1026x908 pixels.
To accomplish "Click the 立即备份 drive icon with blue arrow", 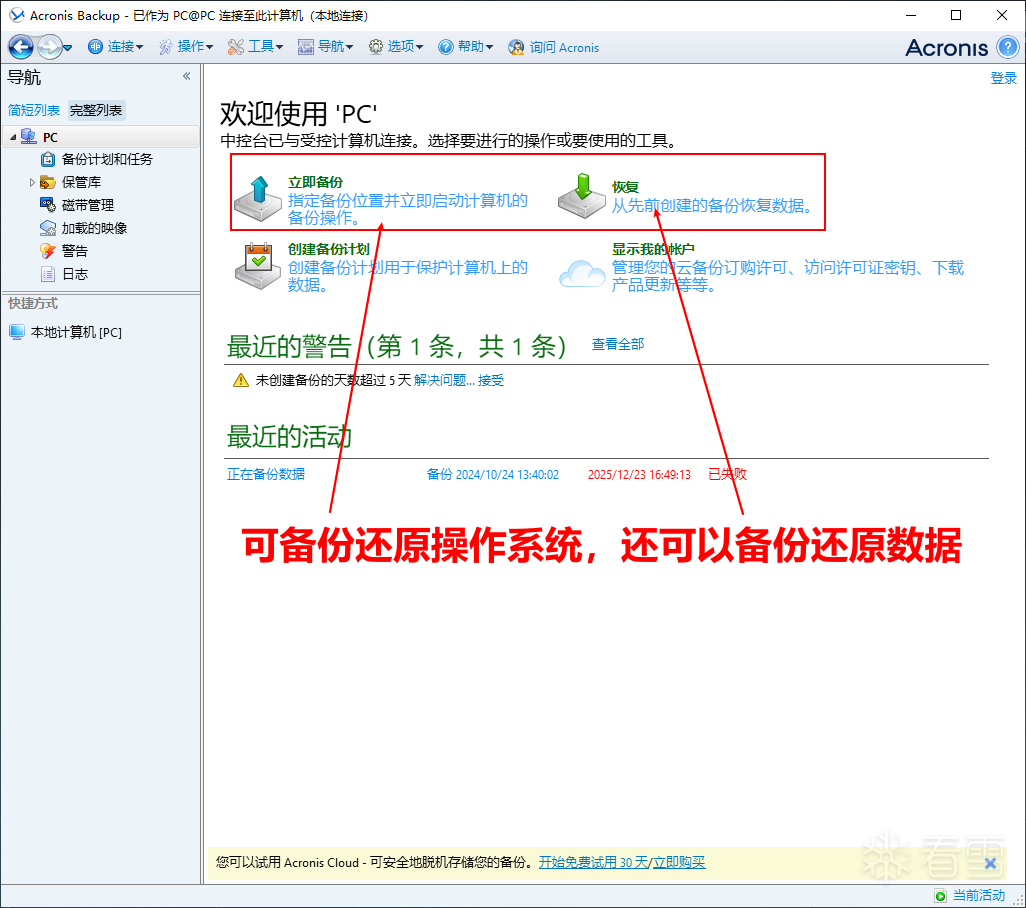I will pyautogui.click(x=258, y=198).
